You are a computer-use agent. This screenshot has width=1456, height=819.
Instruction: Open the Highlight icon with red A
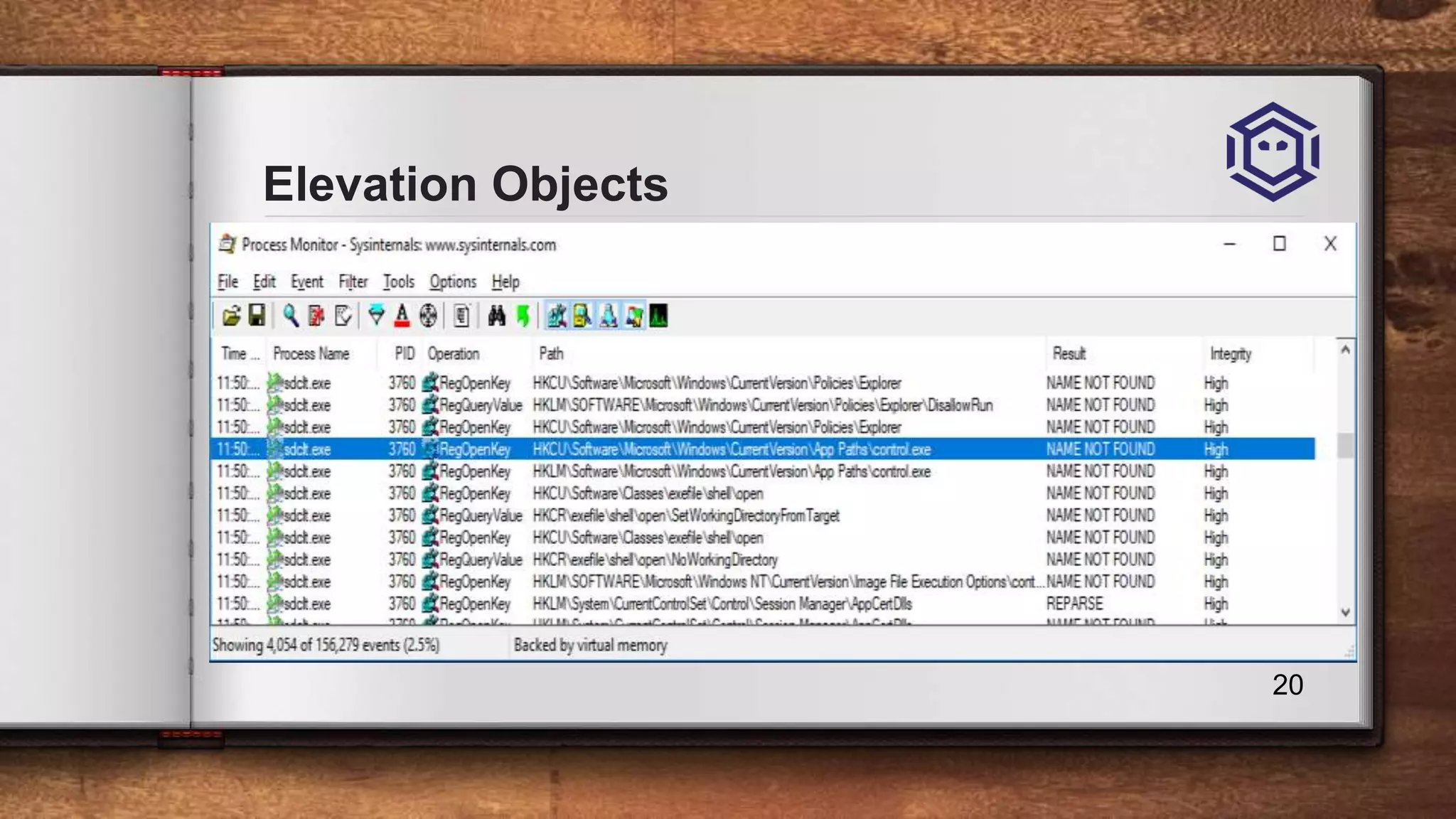tap(402, 316)
